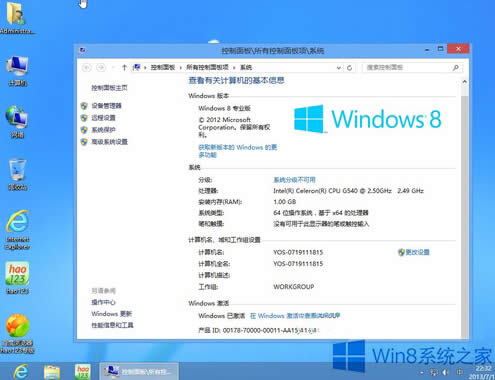Click 更改设置 link

coord(417,252)
